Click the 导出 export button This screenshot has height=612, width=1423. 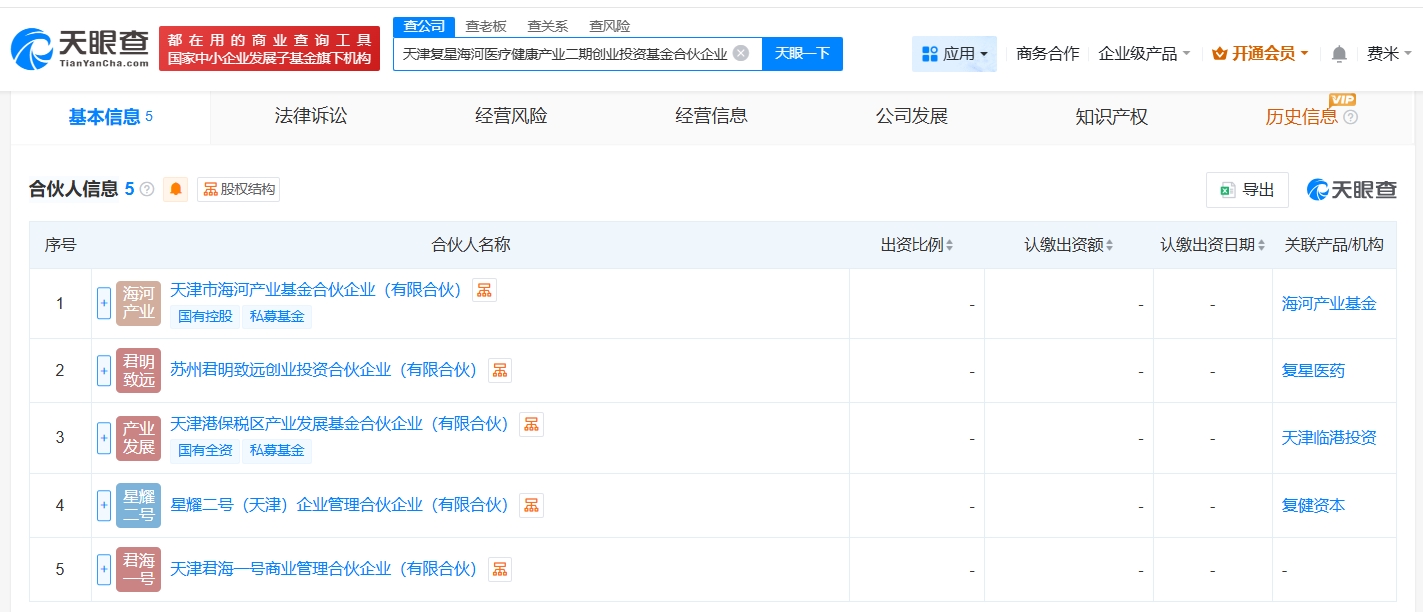[1247, 190]
